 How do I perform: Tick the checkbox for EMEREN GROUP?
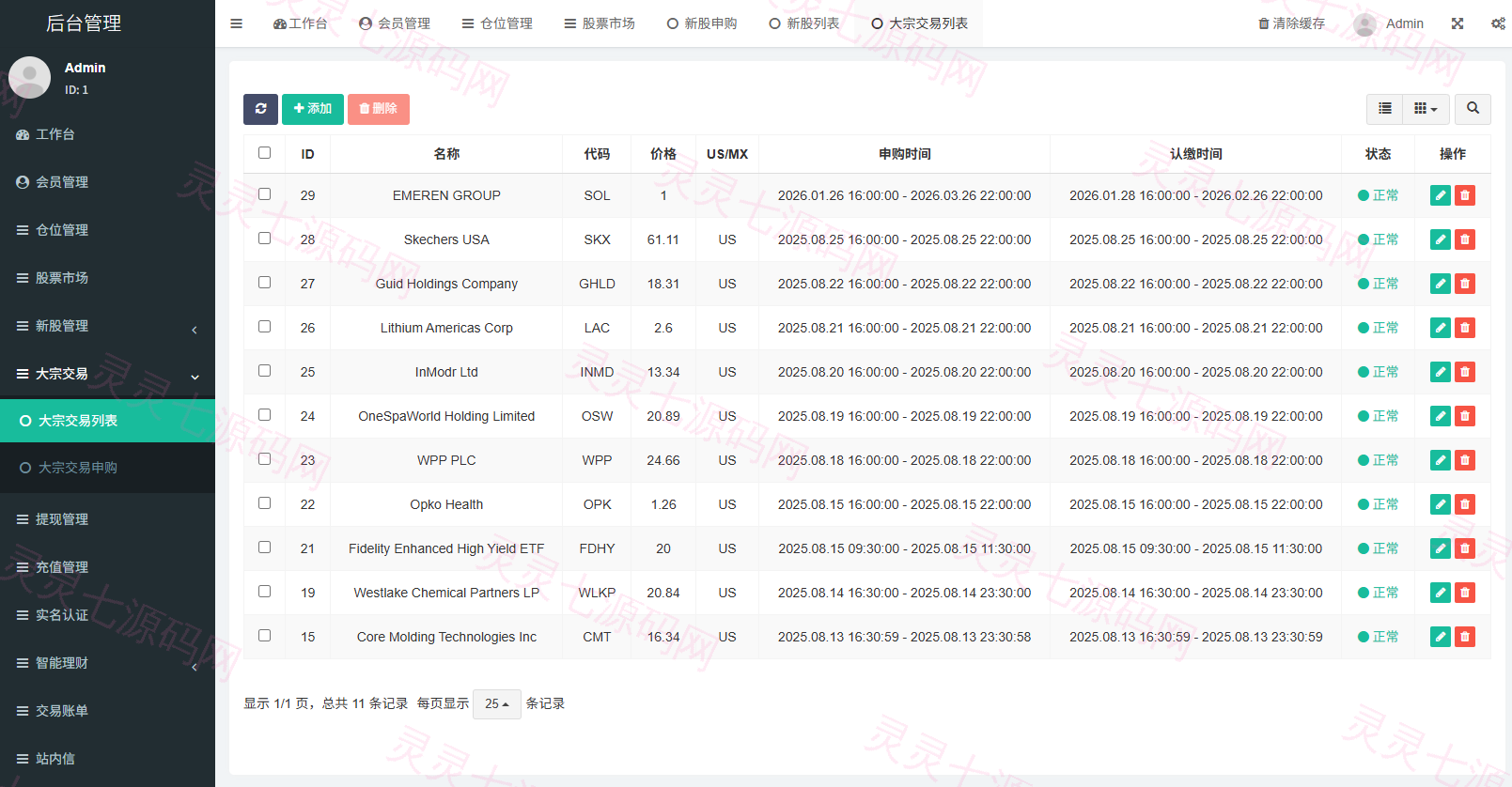click(x=264, y=193)
